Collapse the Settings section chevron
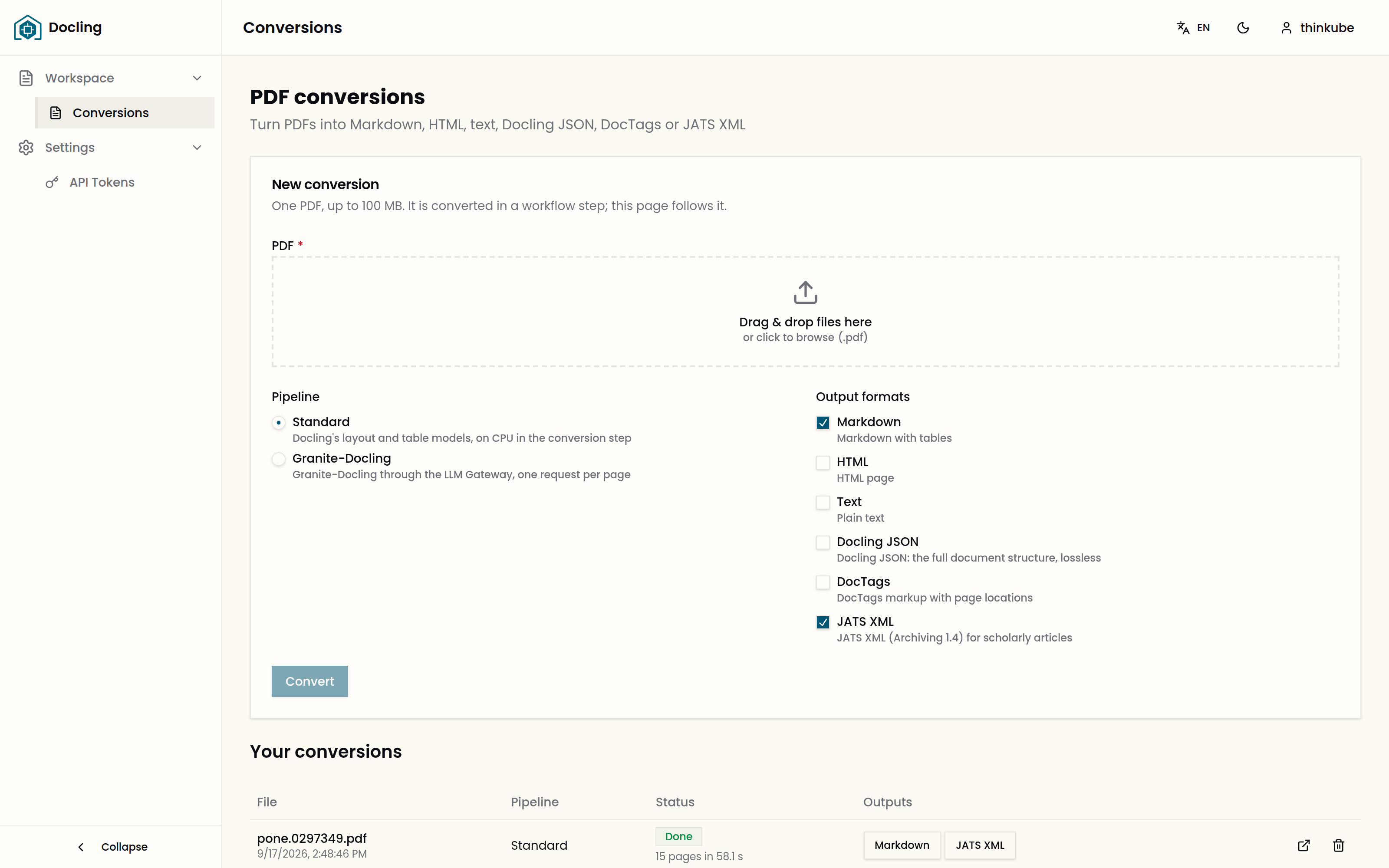This screenshot has height=868, width=1389. [197, 148]
